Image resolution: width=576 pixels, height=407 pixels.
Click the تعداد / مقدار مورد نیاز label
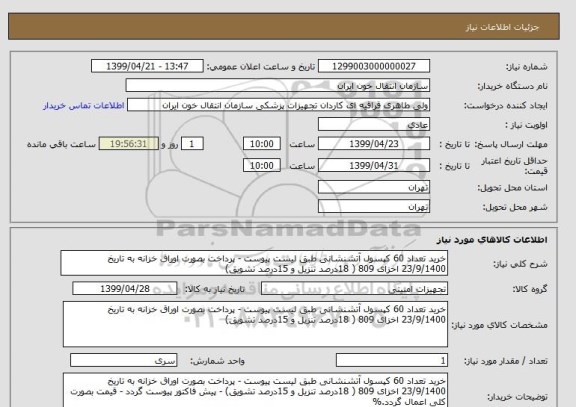click(x=505, y=361)
